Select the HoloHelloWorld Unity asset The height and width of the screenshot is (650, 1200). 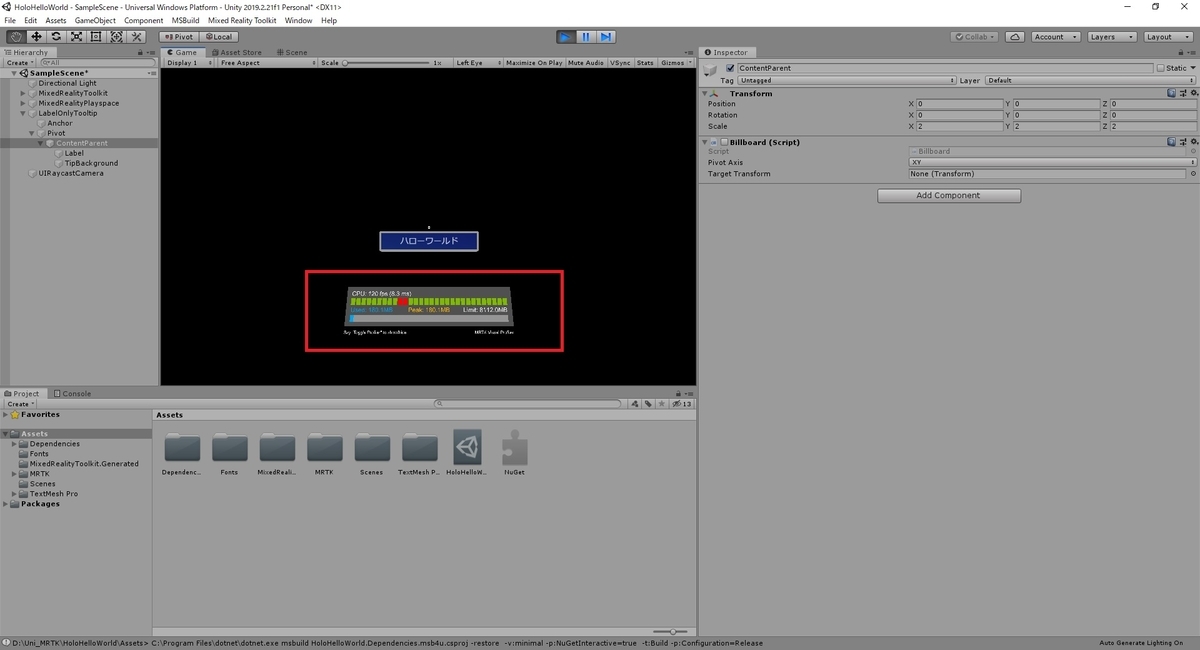coord(467,452)
